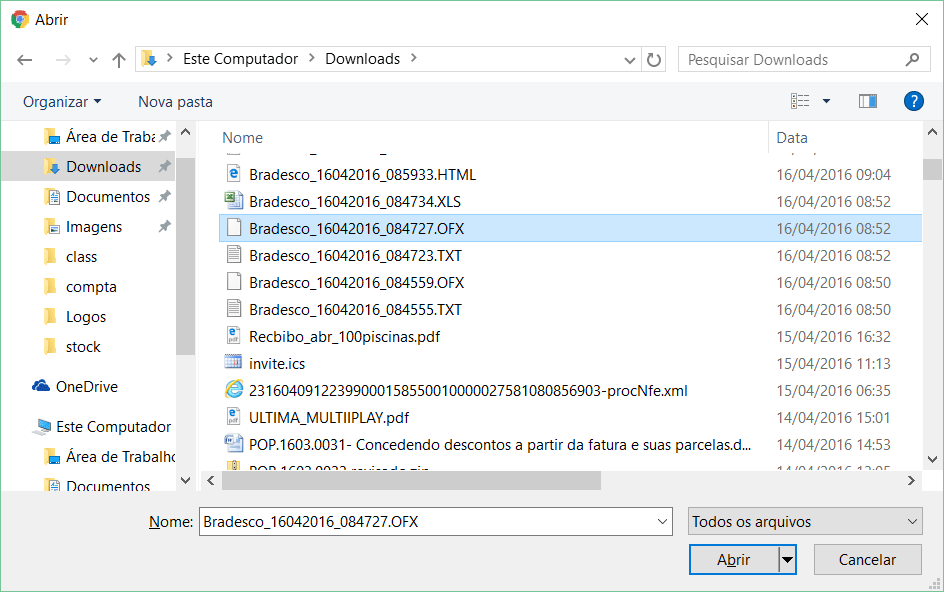Click the Downloads folder icon in address bar

point(149,58)
